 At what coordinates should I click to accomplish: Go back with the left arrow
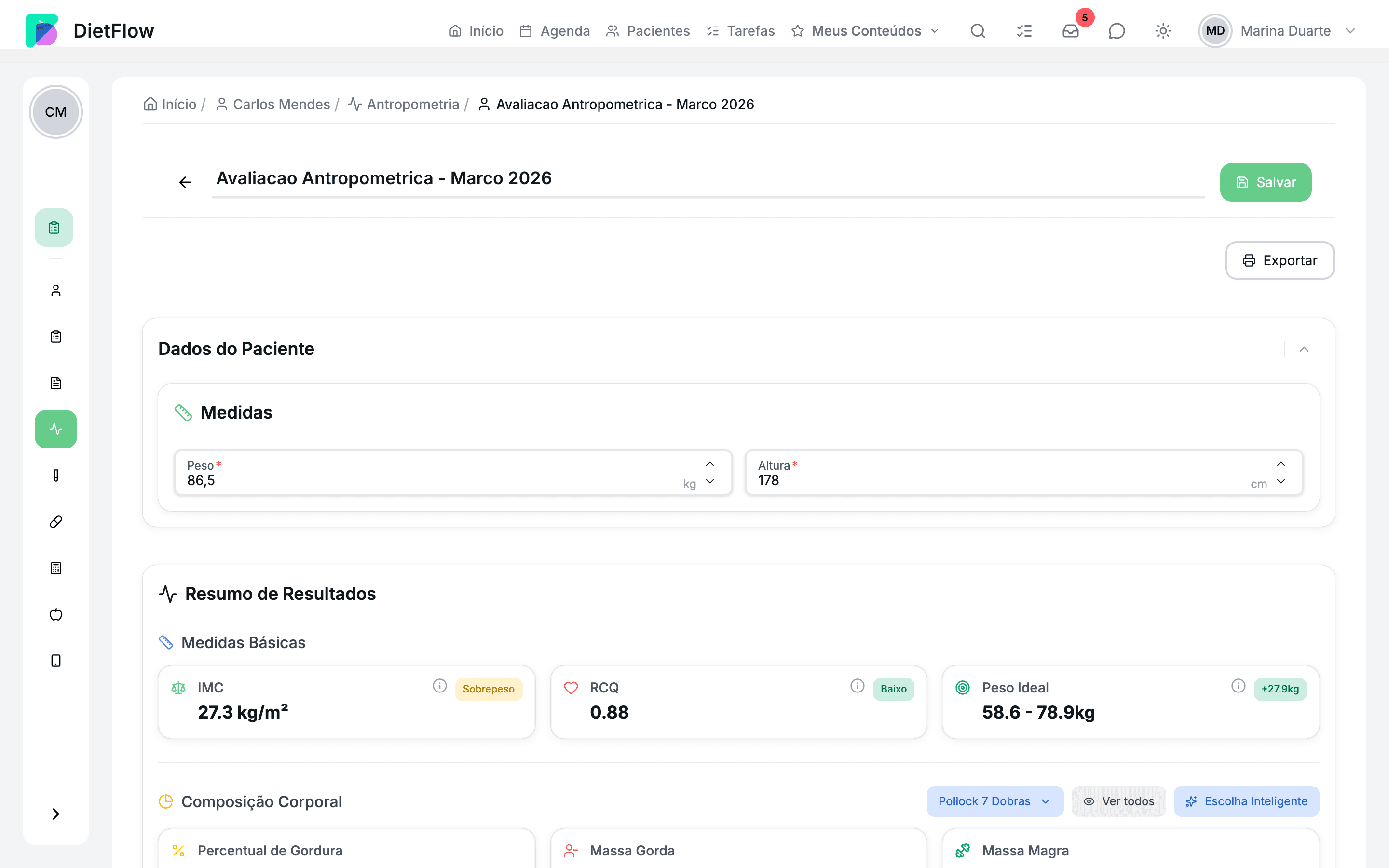pos(185,182)
